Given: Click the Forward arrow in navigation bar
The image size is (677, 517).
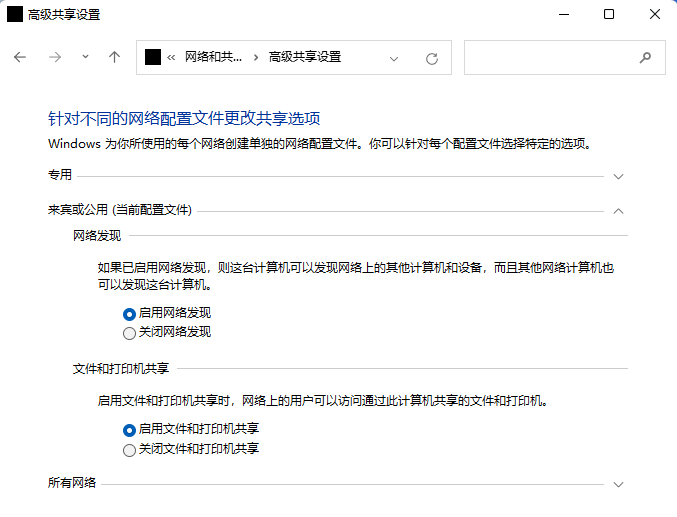Looking at the screenshot, I should (x=55, y=58).
